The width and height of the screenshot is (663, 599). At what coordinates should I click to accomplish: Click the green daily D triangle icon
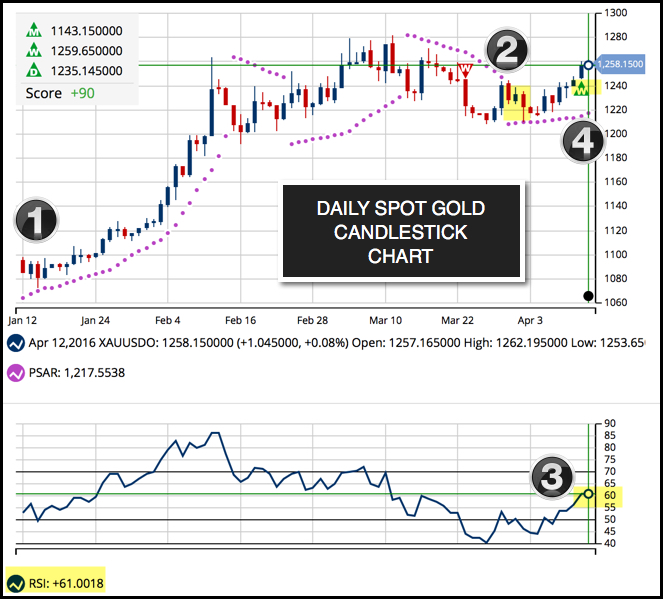coord(34,71)
